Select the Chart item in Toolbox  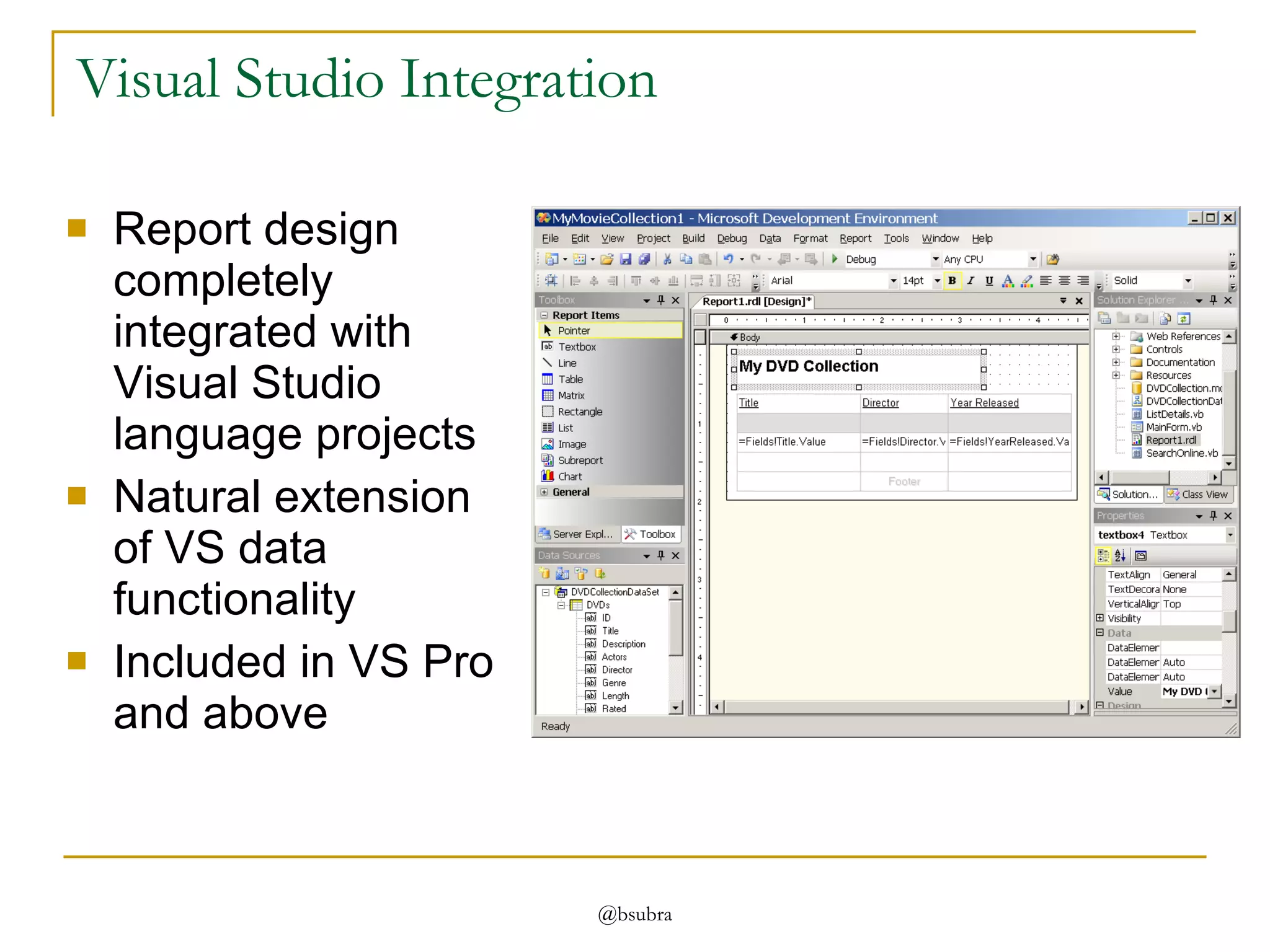570,477
